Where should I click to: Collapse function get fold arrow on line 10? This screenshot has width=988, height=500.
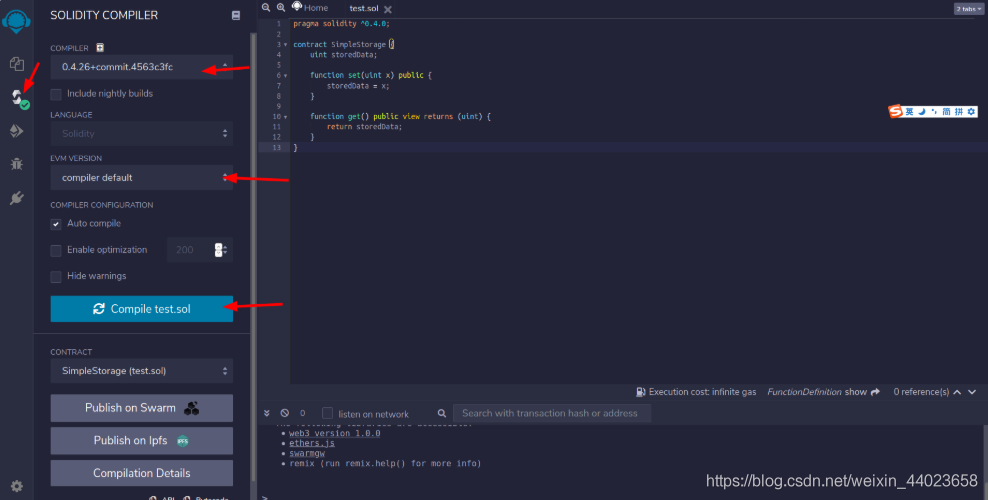[285, 117]
